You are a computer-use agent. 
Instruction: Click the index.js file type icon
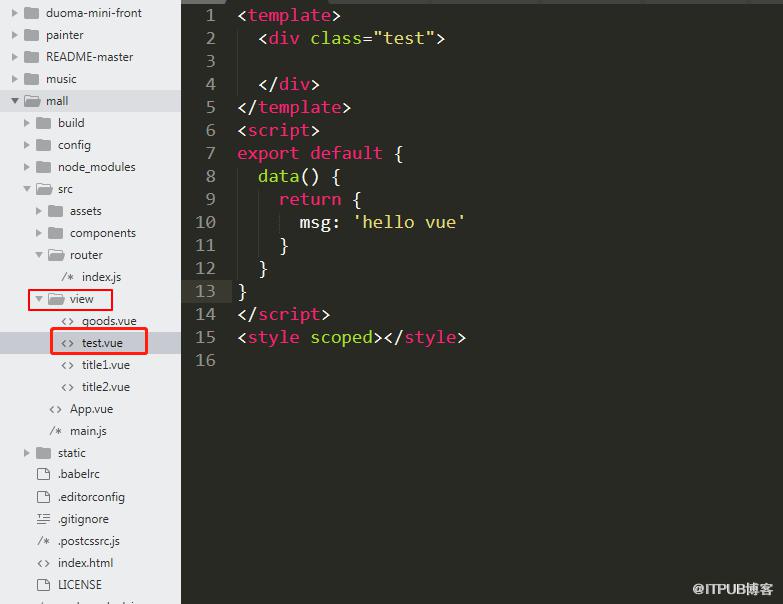coord(67,277)
